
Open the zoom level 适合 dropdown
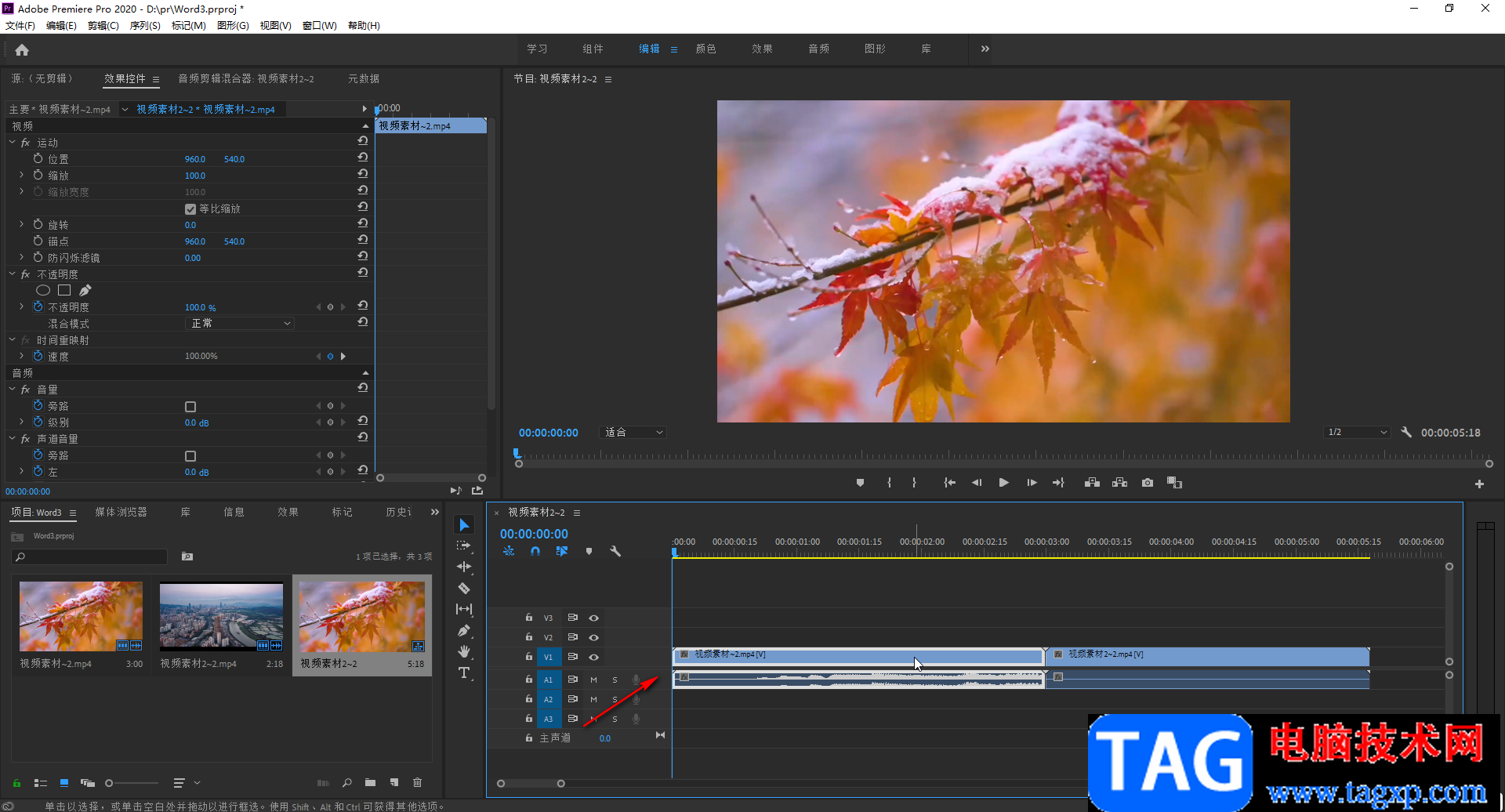(x=633, y=433)
